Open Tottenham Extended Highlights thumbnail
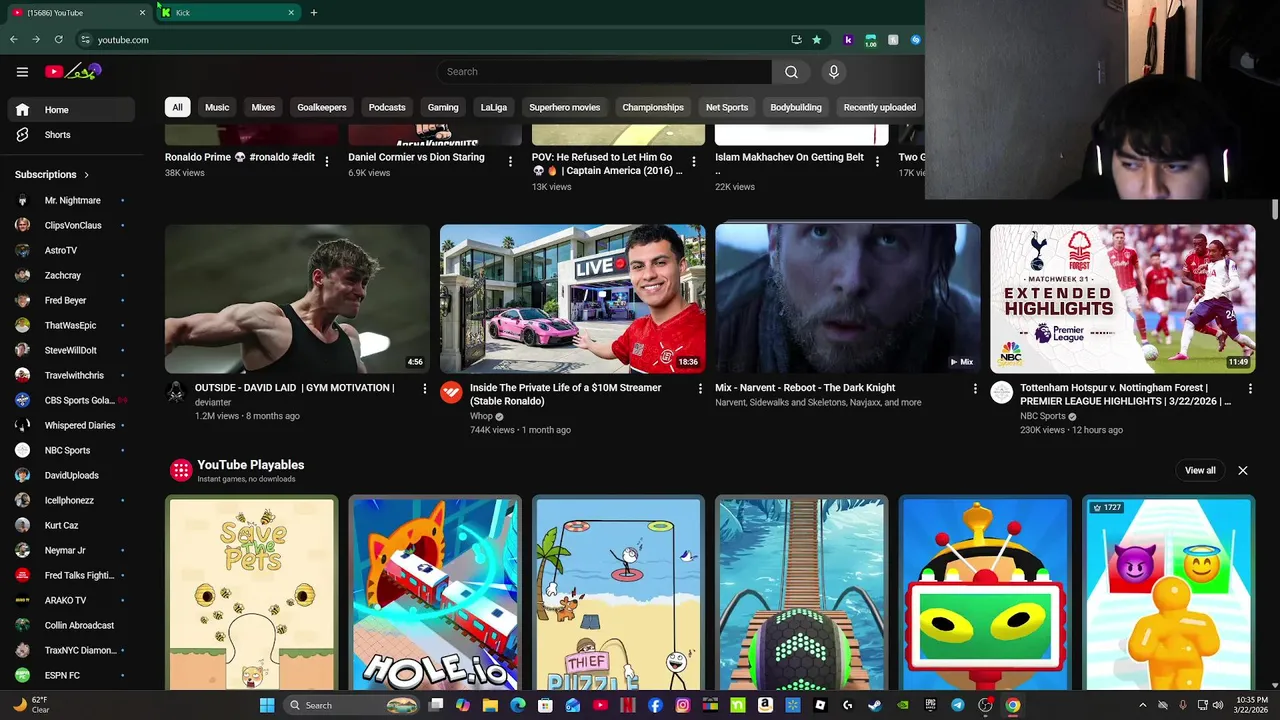The image size is (1280, 720). pyautogui.click(x=1123, y=298)
